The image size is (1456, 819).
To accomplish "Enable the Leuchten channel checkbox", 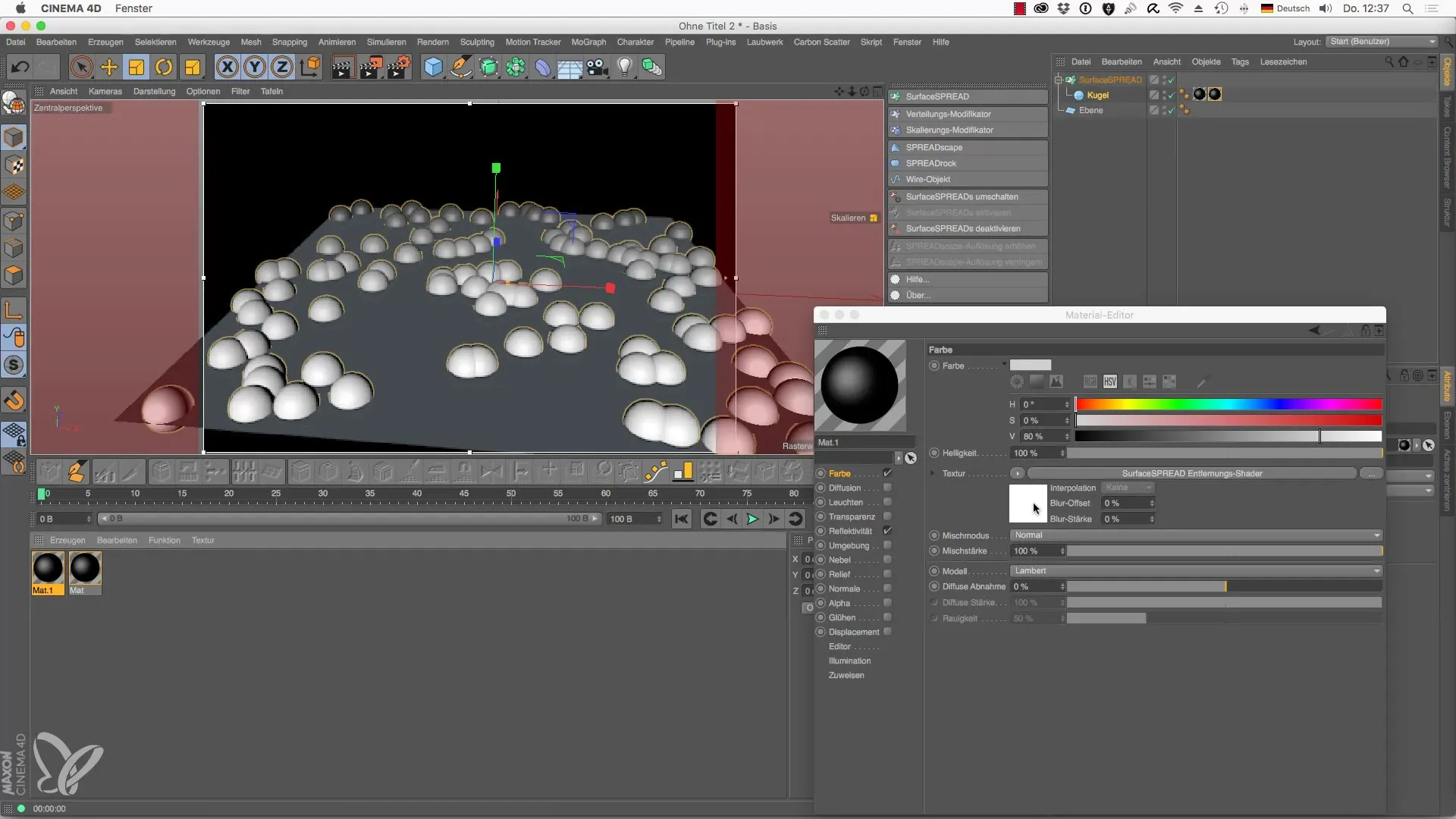I will (887, 502).
